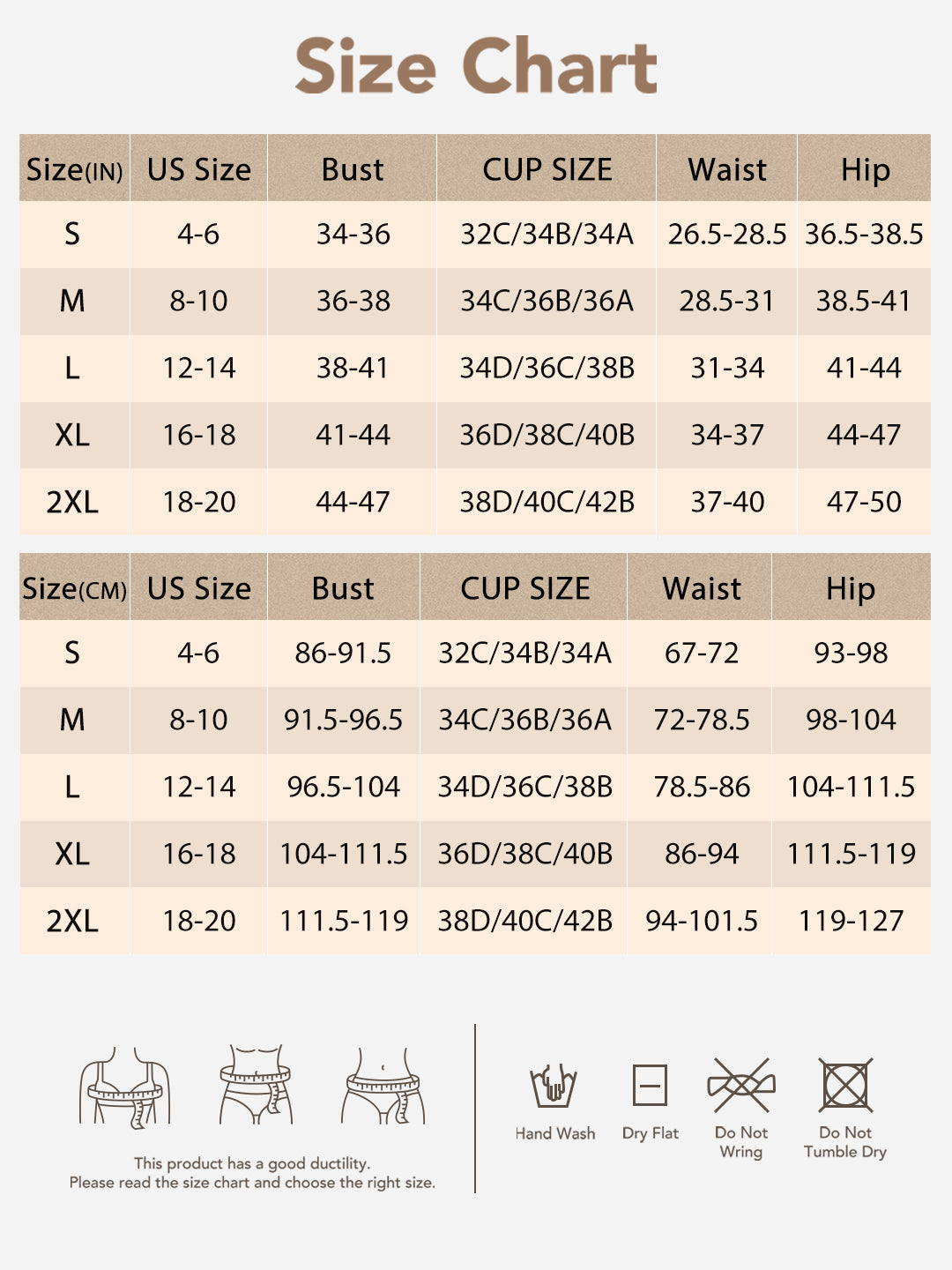The height and width of the screenshot is (1270, 952).
Task: Click the hip measurement illustration icon
Action: tap(383, 1085)
